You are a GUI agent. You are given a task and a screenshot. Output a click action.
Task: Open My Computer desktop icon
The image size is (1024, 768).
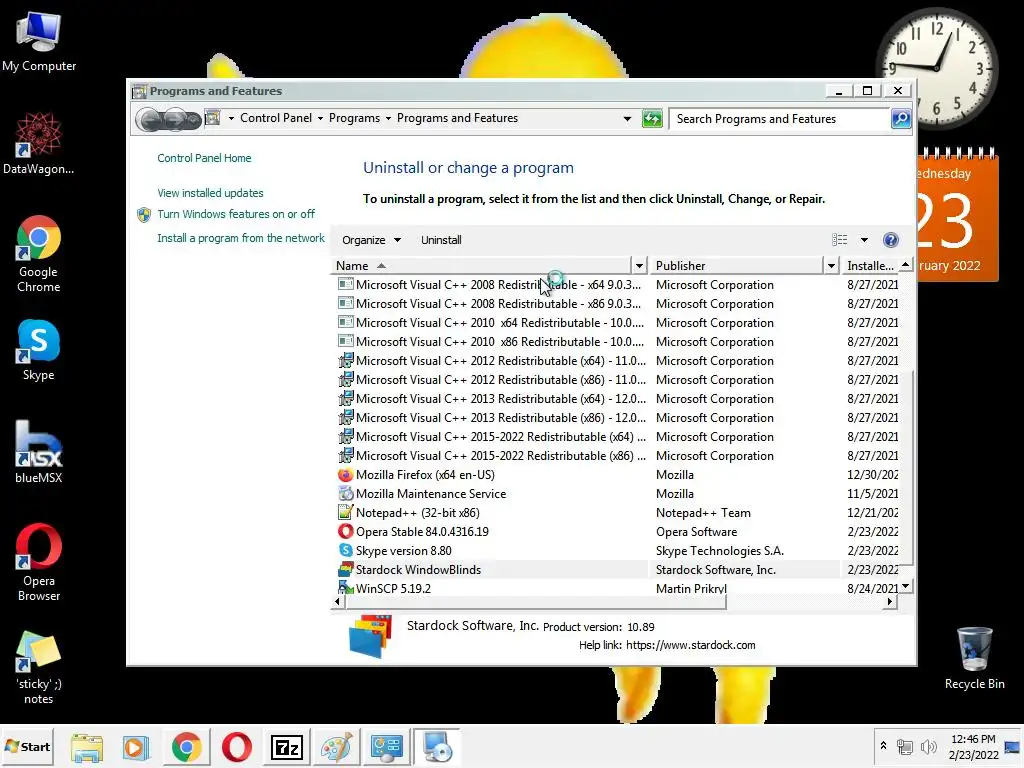coord(39,42)
